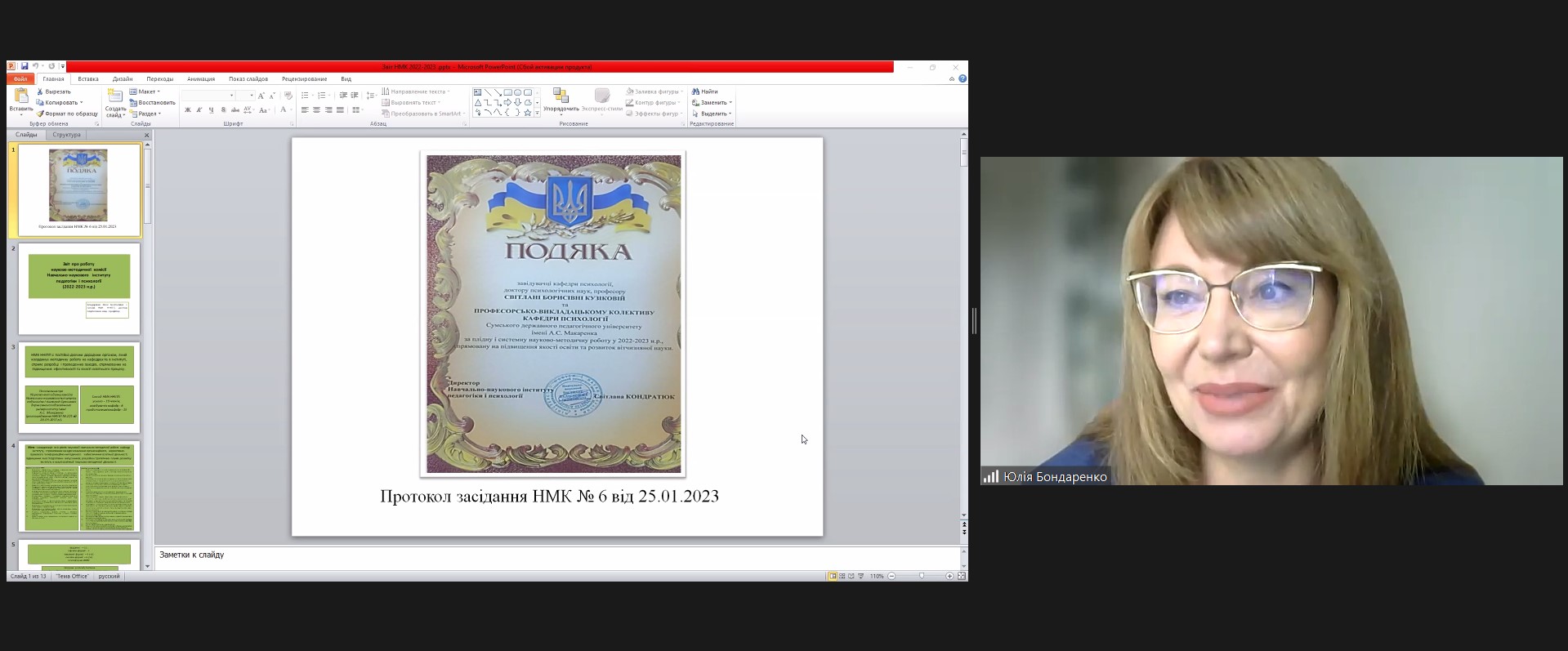The height and width of the screenshot is (651, 1568).
Task: Open PowerPoint Help question mark icon
Action: click(963, 79)
